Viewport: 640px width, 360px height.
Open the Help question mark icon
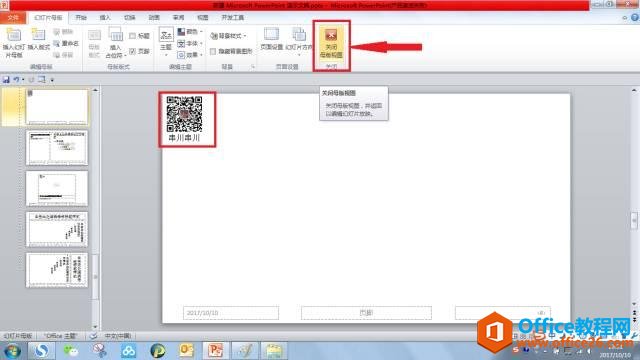tap(635, 18)
